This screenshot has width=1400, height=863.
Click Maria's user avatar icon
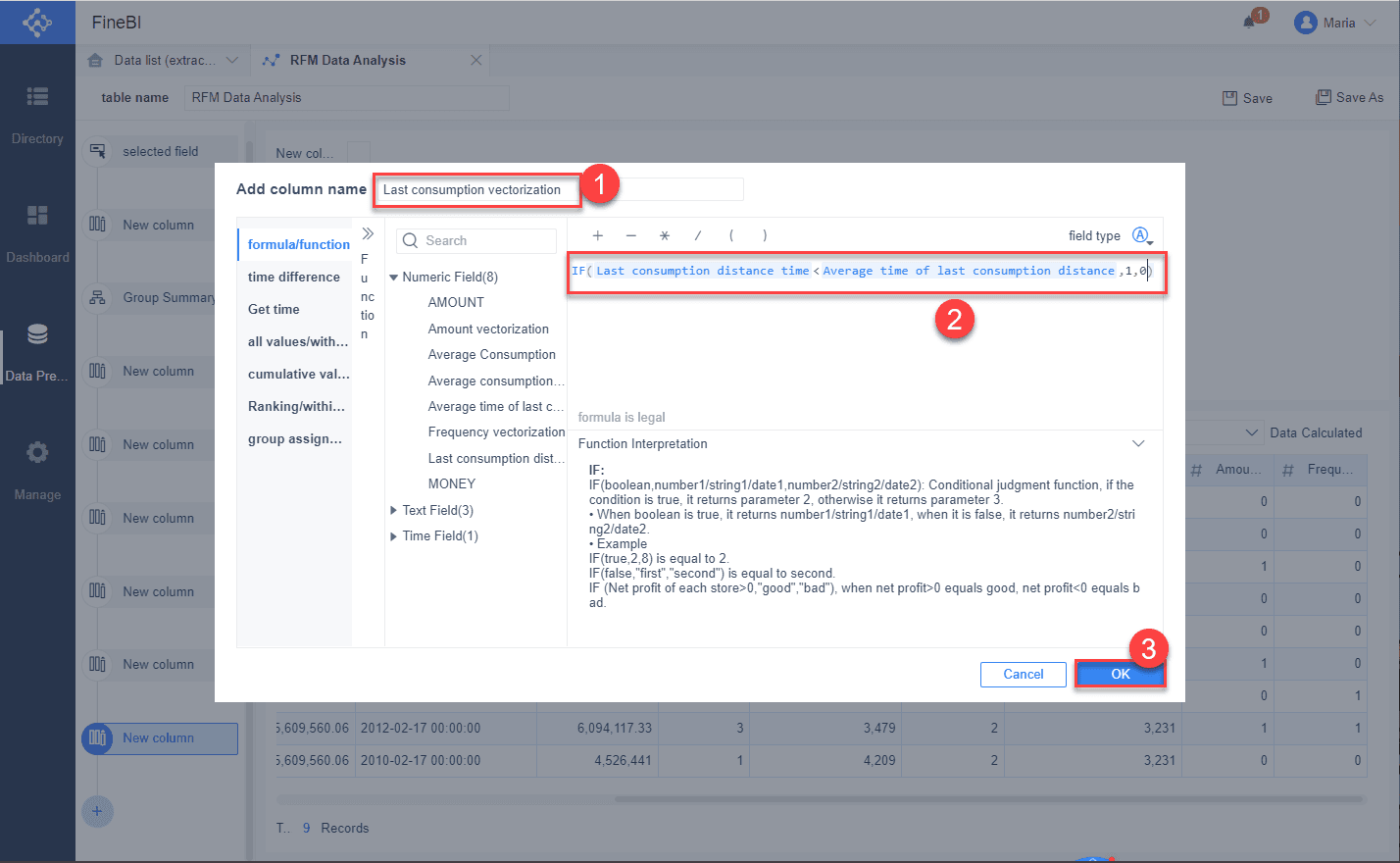tap(1305, 23)
